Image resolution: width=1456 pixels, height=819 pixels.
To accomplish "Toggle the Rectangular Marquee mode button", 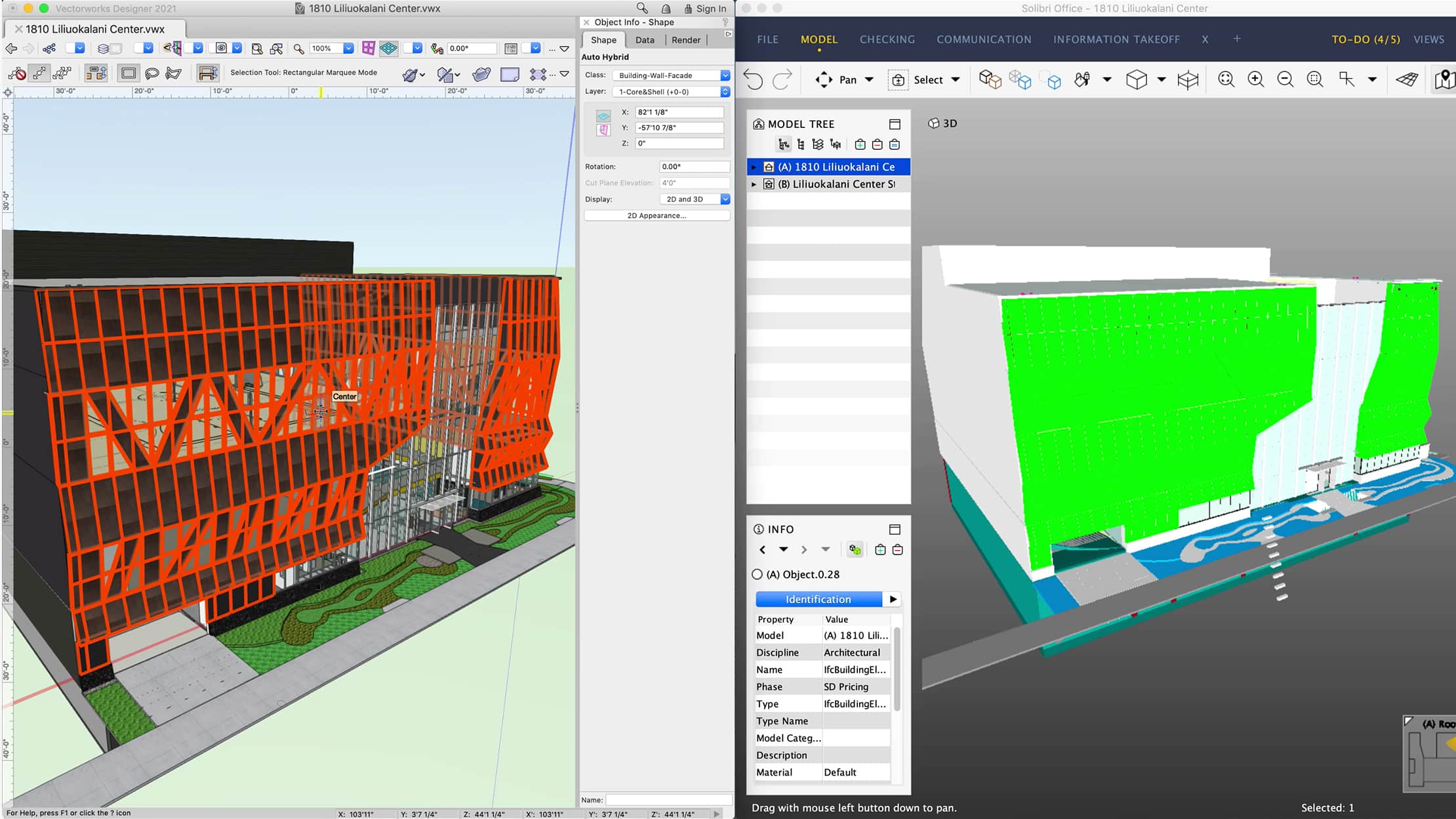I will click(x=129, y=73).
